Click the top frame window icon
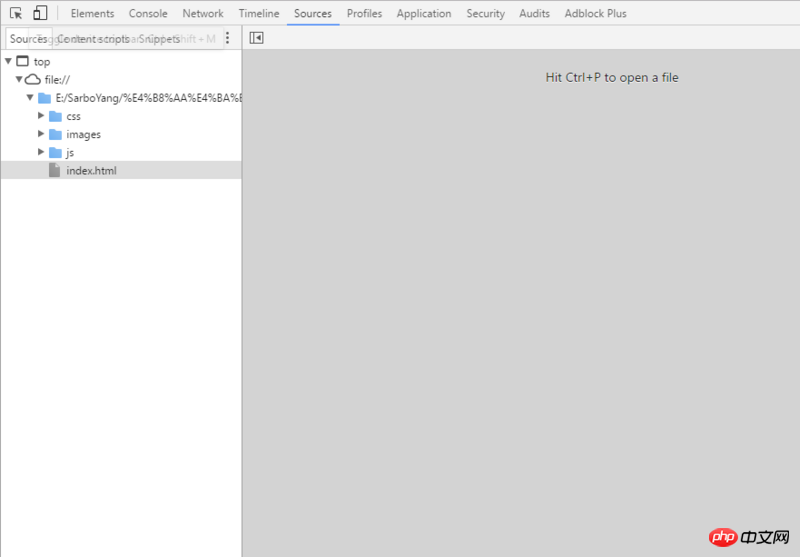 pos(22,61)
